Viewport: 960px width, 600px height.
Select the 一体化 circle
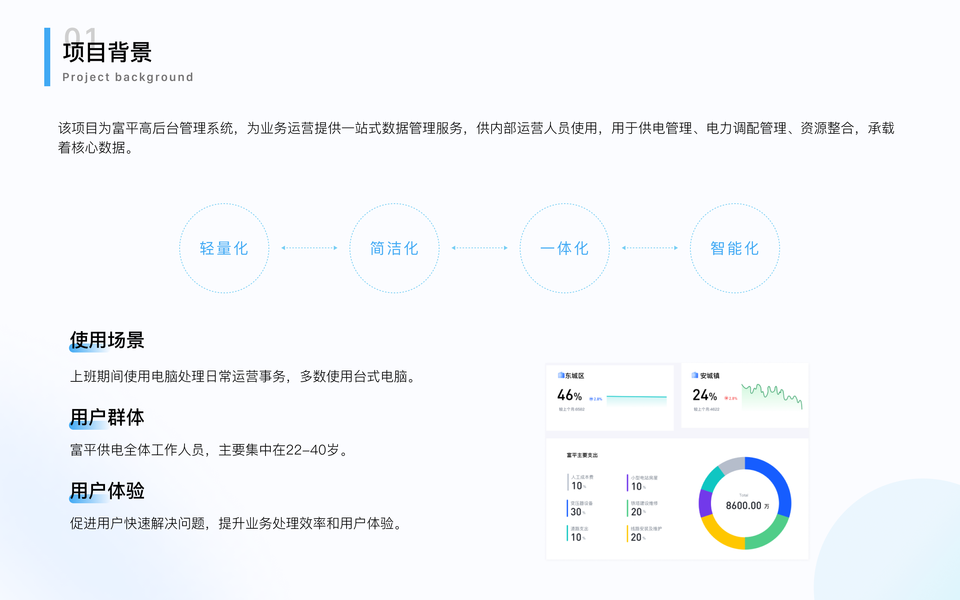point(564,248)
